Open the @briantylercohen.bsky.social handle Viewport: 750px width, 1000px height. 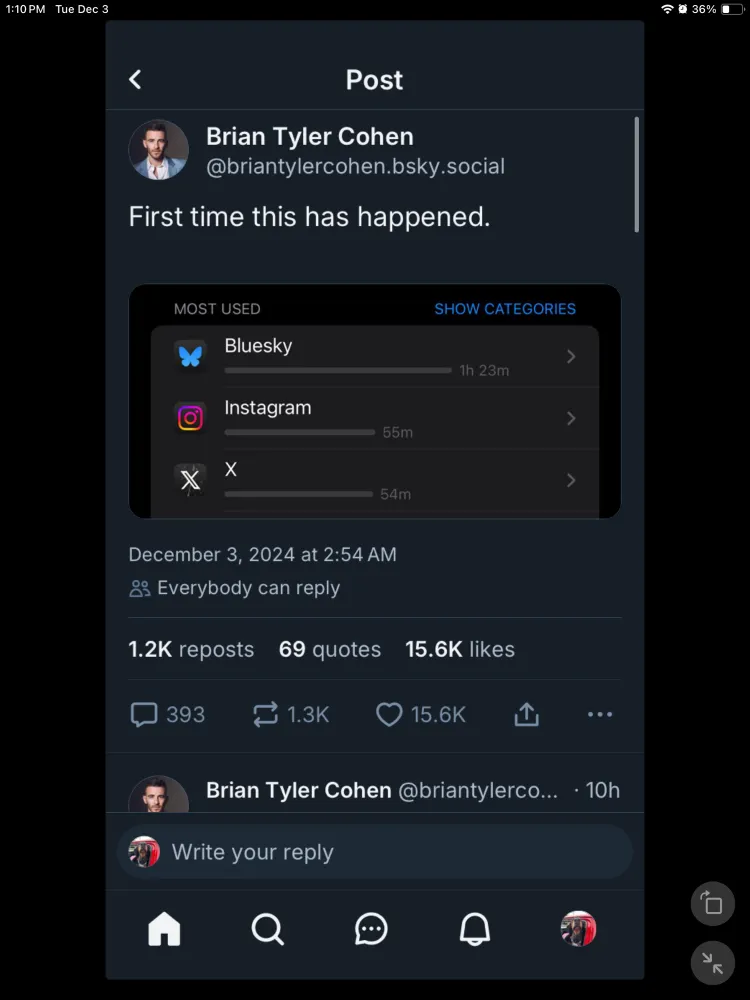click(355, 167)
